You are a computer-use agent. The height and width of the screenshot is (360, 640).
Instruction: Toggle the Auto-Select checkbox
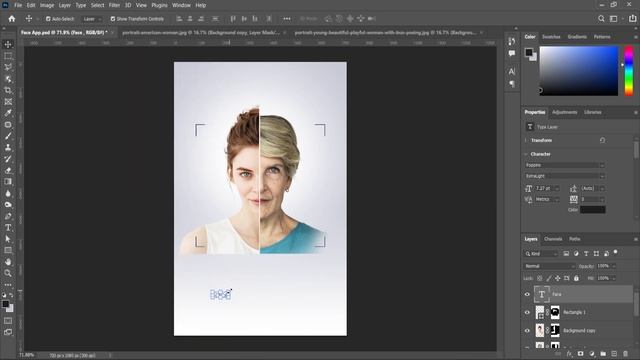point(48,19)
